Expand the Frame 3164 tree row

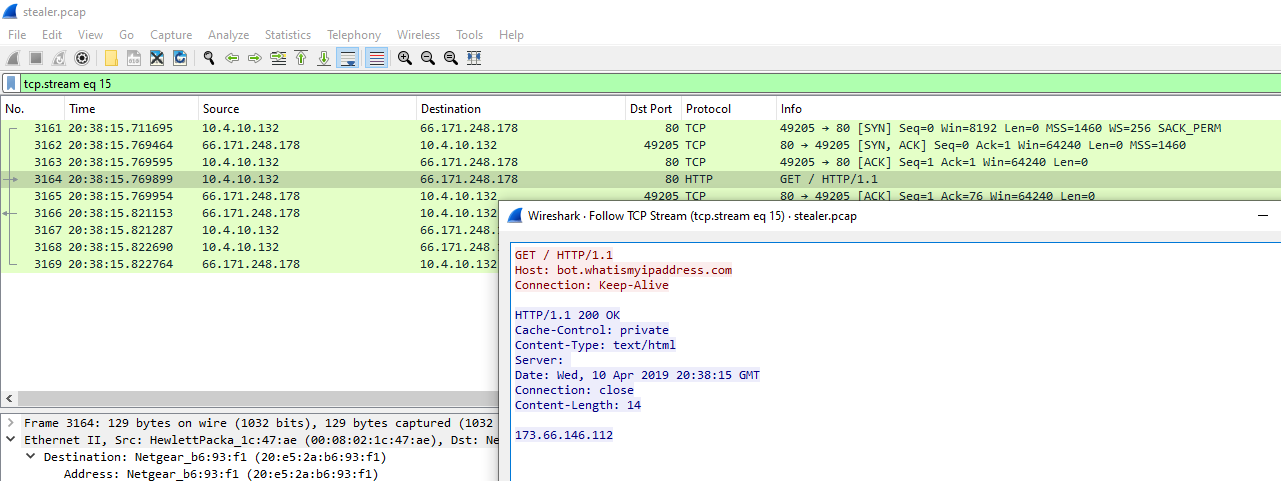tap(11, 423)
